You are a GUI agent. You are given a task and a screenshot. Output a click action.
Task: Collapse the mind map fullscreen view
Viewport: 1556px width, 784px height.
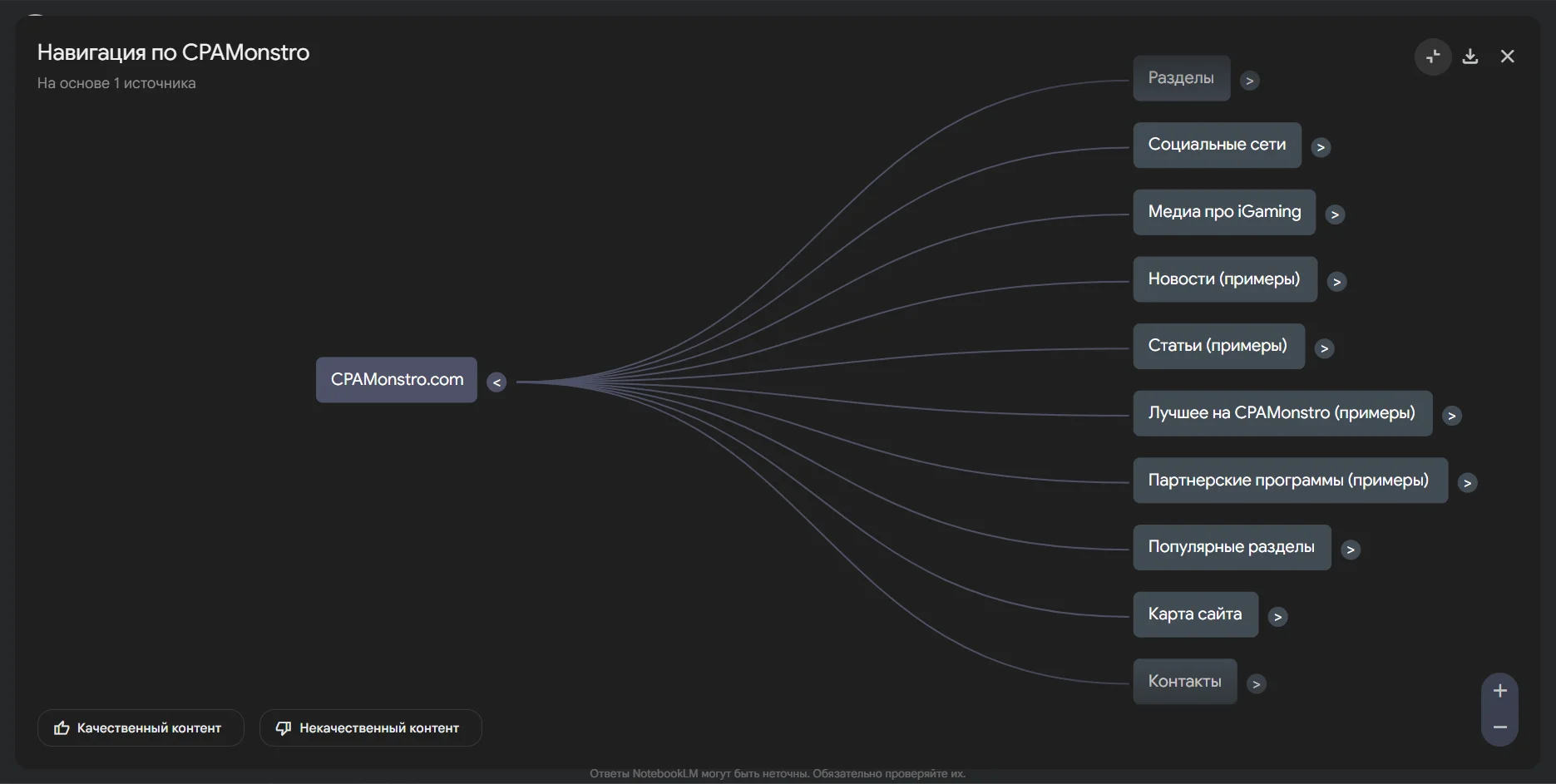pos(1432,57)
